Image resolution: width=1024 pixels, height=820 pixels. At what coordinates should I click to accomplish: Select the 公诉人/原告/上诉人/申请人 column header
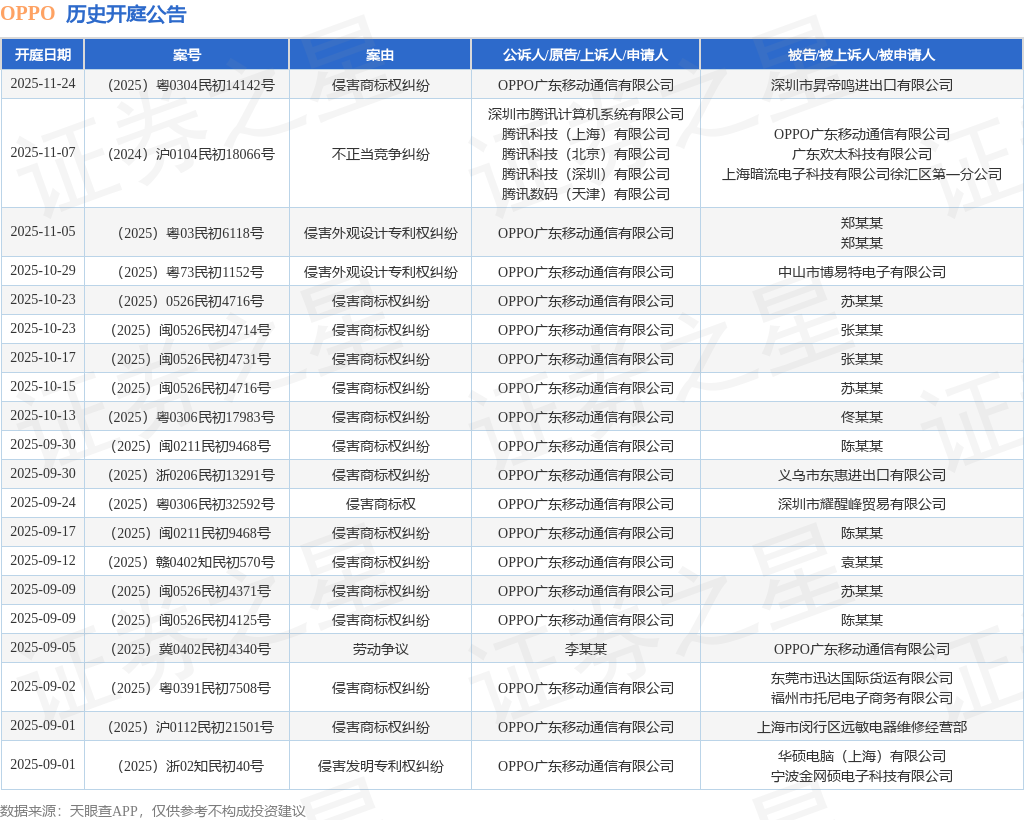pyautogui.click(x=585, y=55)
